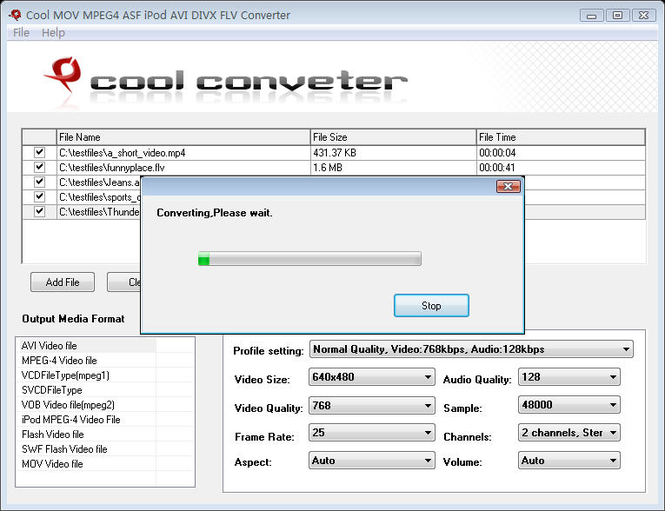665x511 pixels.
Task: Select the C:\testfiles\funnyplace.flv row text
Action: pos(112,168)
